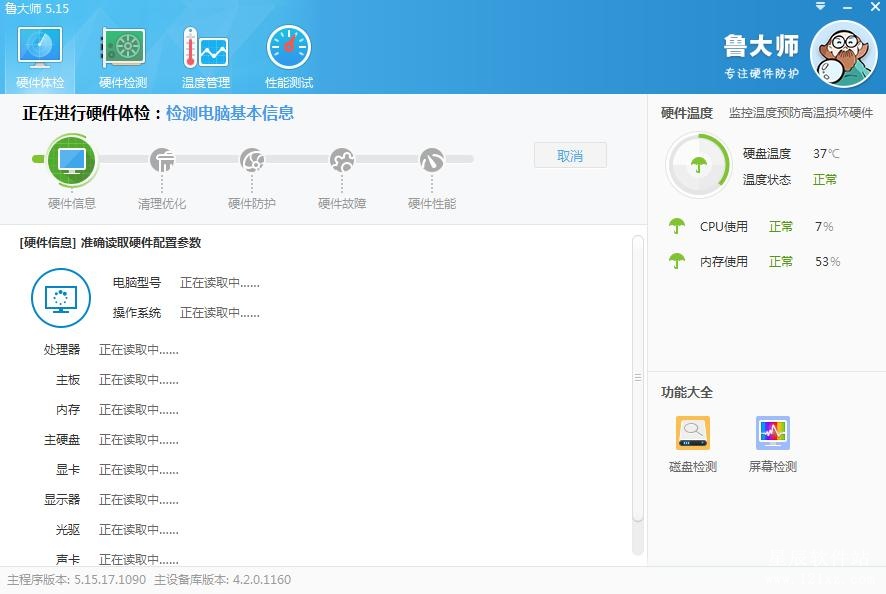Close the 鲁大师 window
The image size is (886, 594).
[875, 7]
